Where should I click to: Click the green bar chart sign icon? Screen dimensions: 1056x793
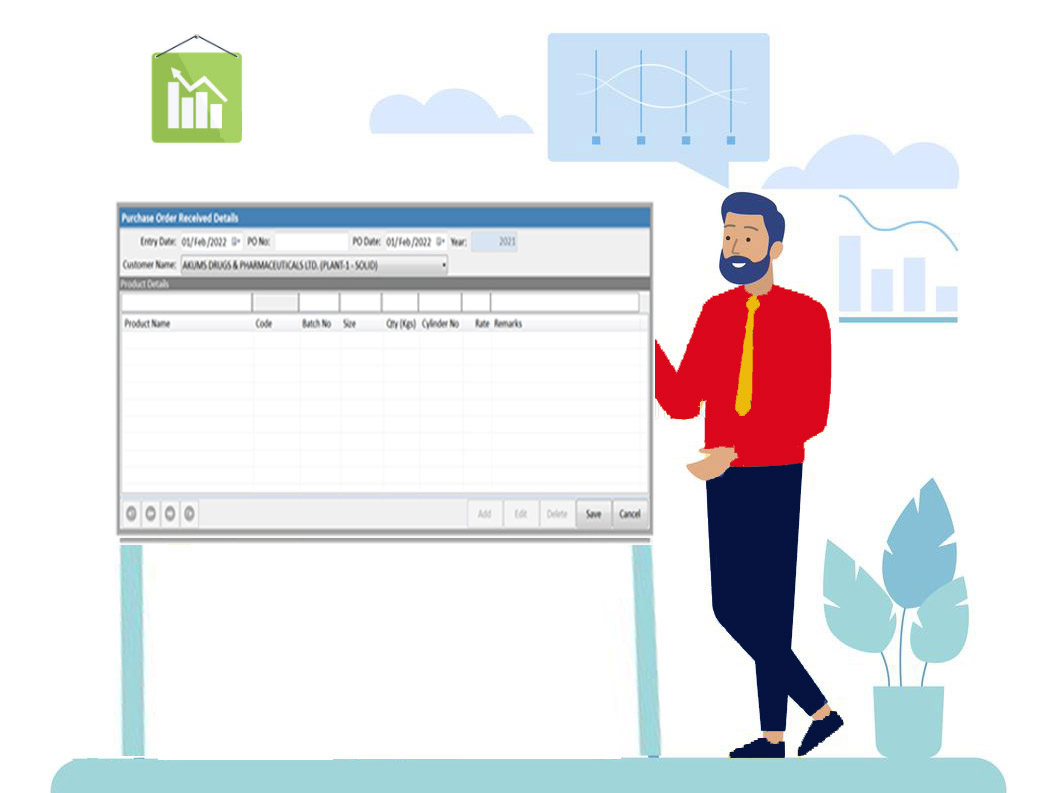[196, 95]
